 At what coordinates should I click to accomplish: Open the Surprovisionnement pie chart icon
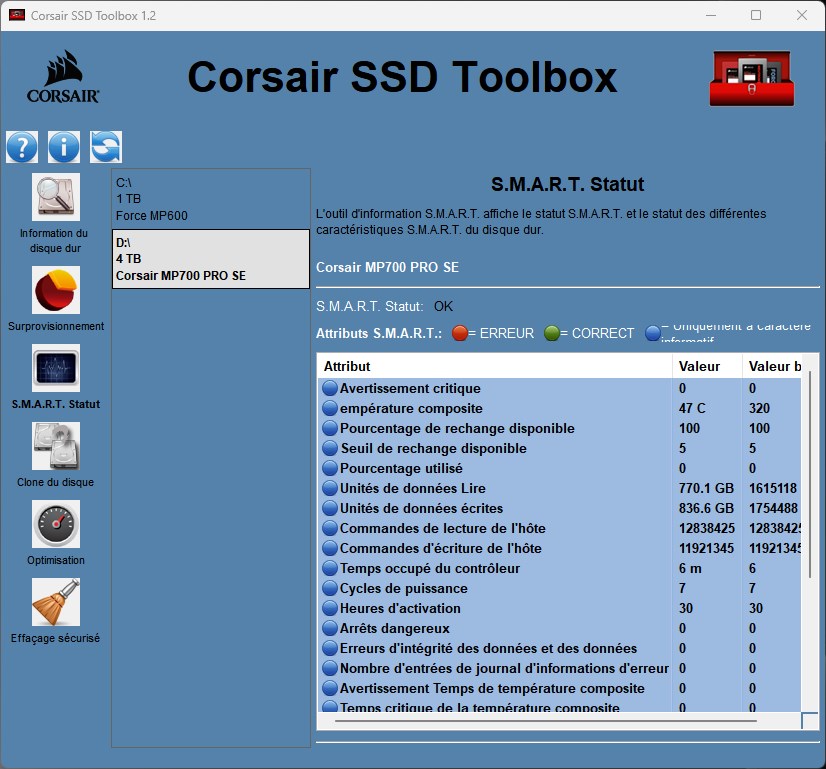56,290
